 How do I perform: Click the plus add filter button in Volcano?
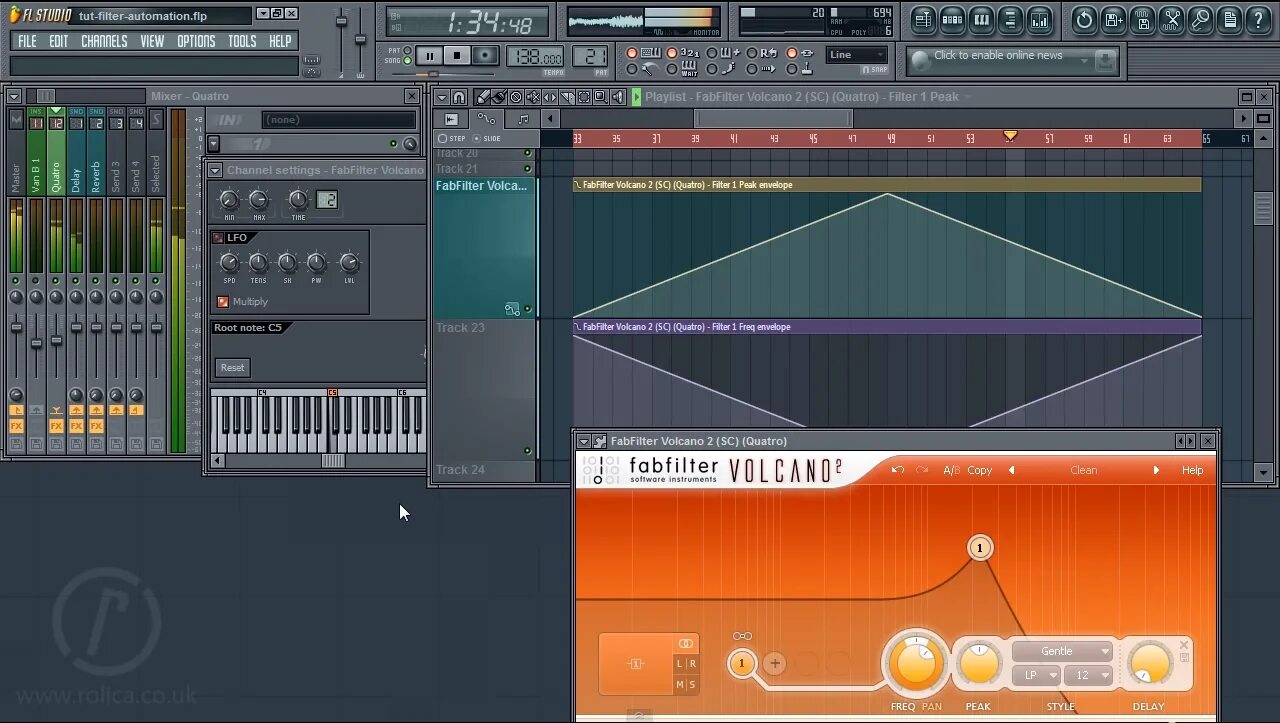pyautogui.click(x=774, y=663)
